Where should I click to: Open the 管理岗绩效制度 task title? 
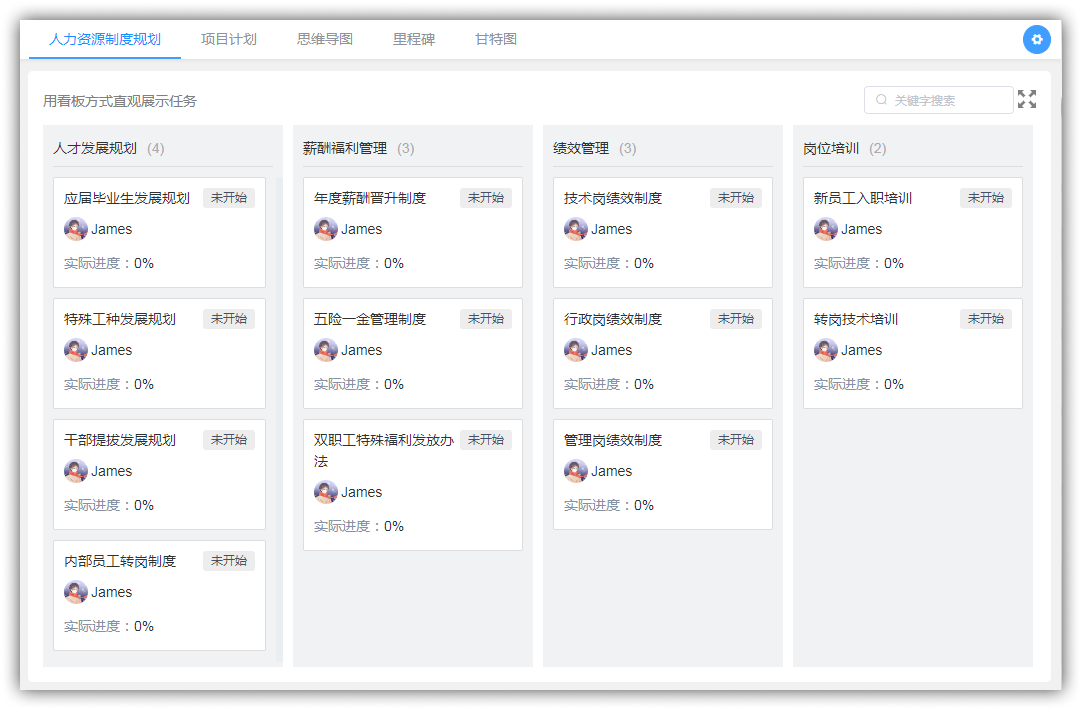click(x=613, y=440)
